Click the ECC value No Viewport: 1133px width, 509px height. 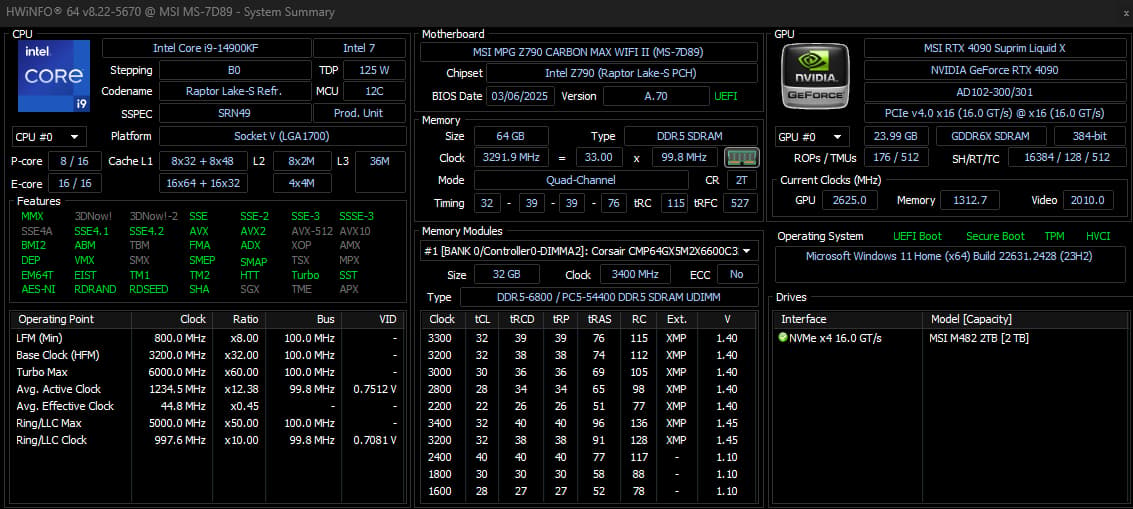[x=737, y=275]
